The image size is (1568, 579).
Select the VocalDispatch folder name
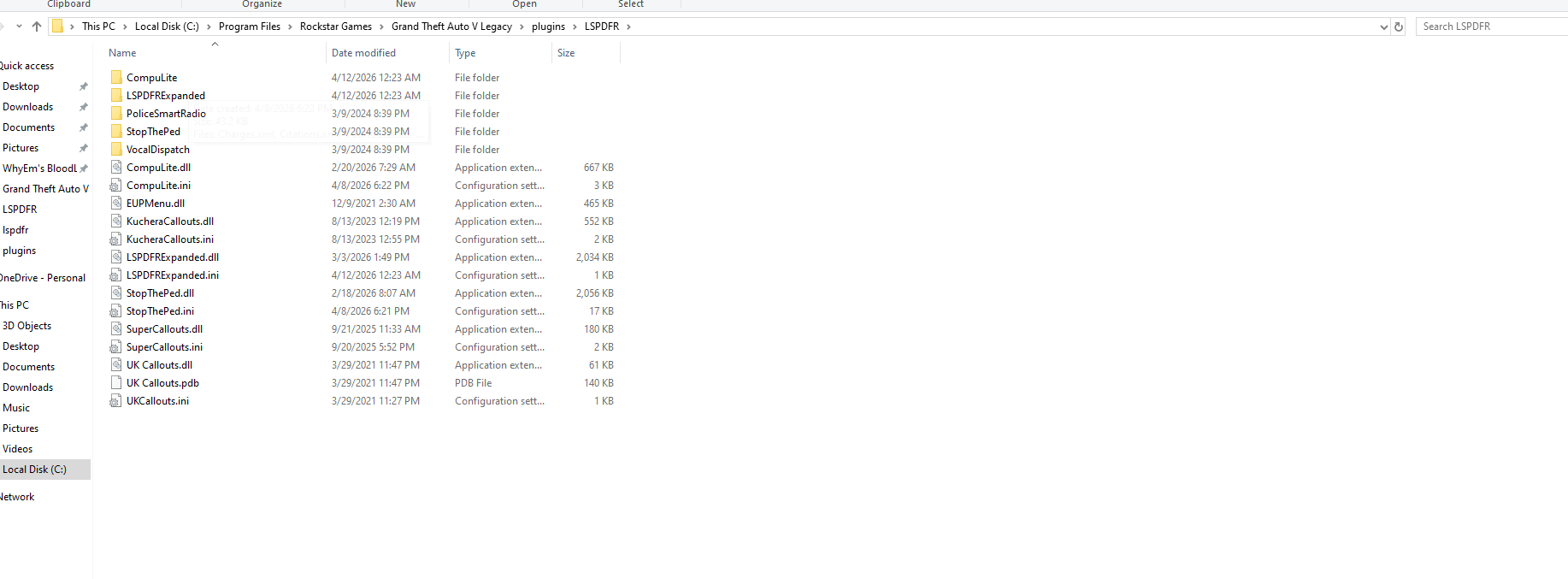point(158,150)
